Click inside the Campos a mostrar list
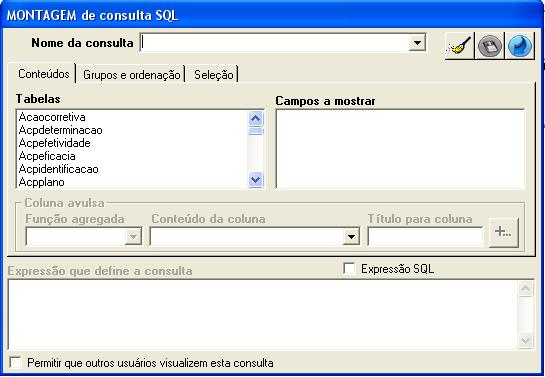 pos(400,149)
